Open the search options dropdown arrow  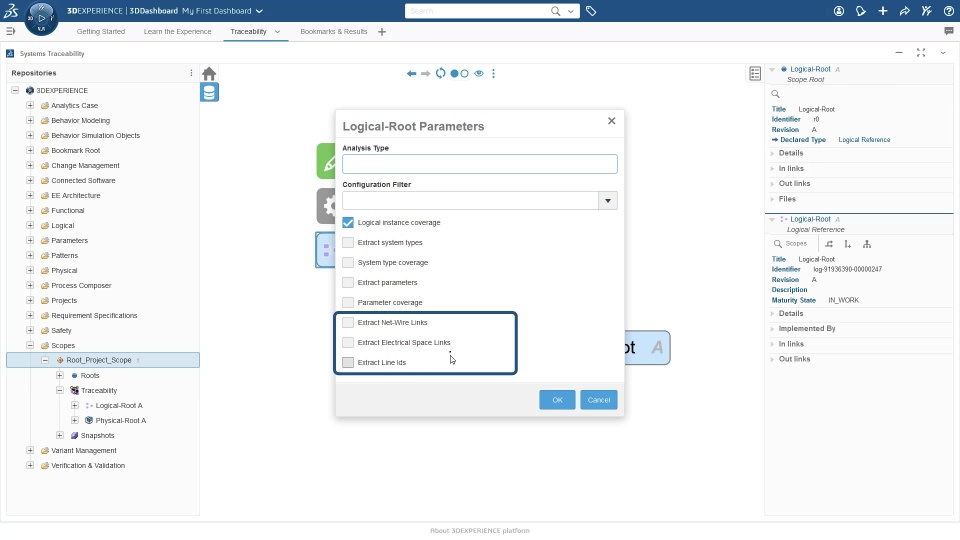(571, 11)
